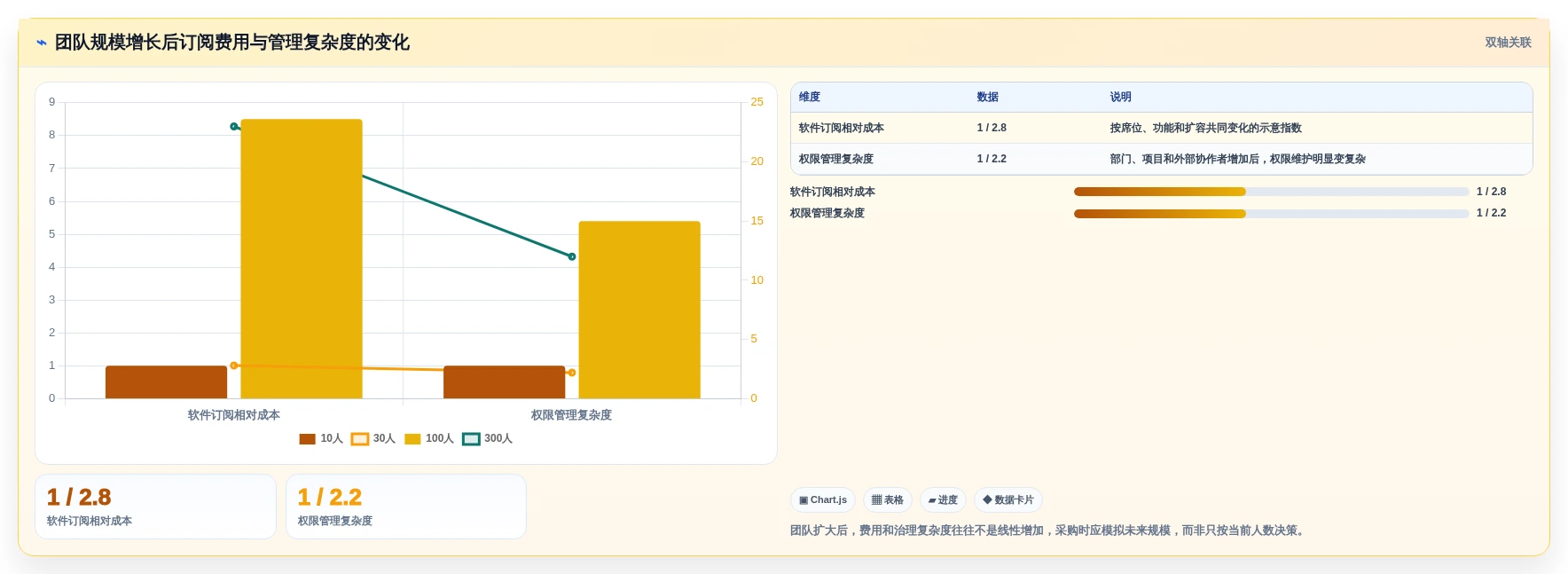Click the 数据 column header

[x=988, y=98]
